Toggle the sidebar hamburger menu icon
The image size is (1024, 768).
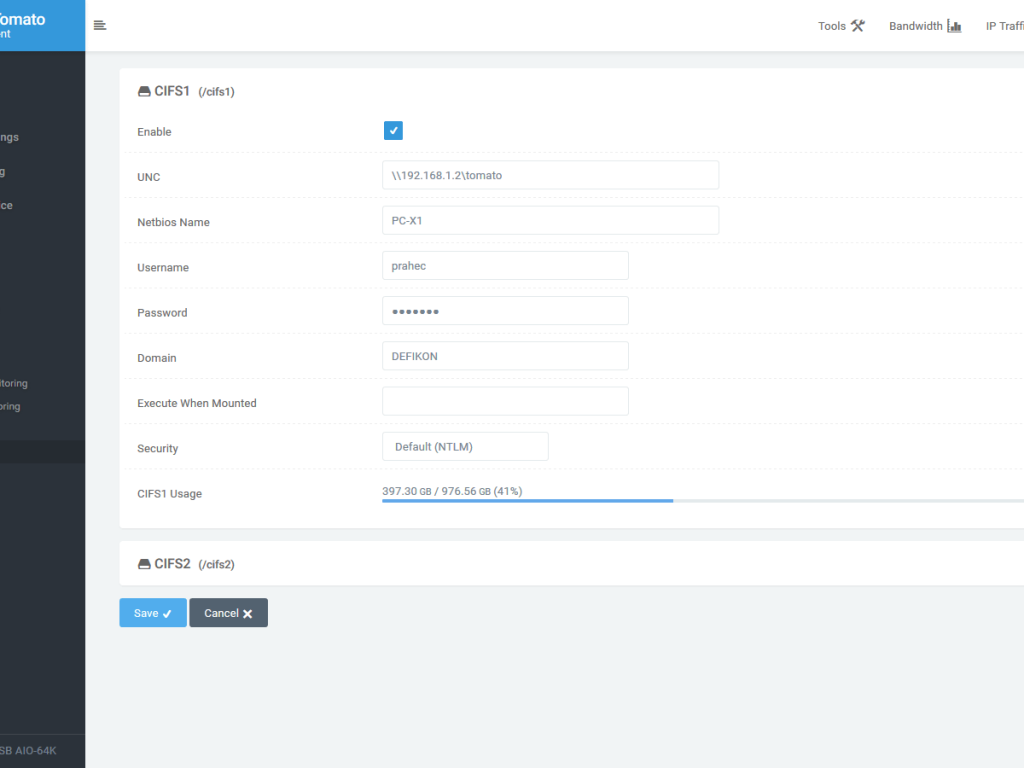100,26
